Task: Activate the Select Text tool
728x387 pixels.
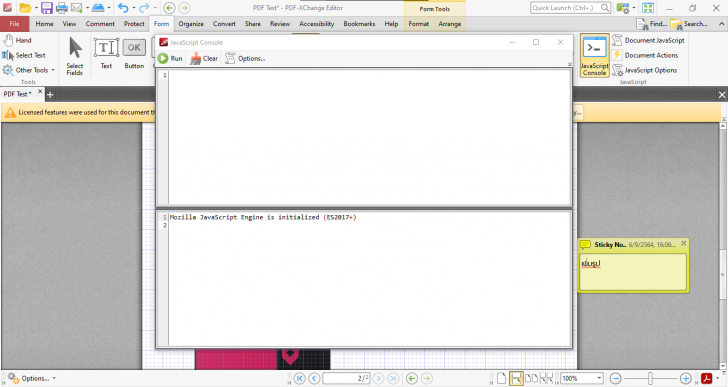Action: tap(24, 55)
